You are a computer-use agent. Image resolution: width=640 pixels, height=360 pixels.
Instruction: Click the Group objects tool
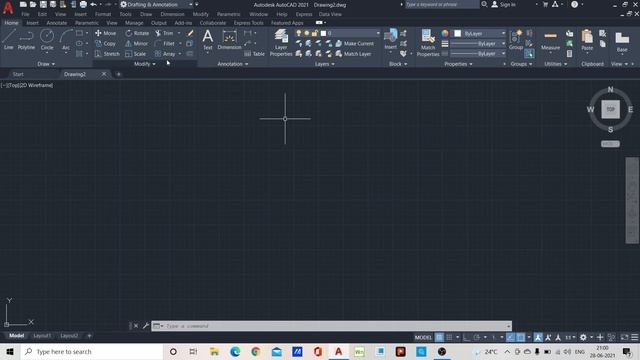click(x=516, y=40)
